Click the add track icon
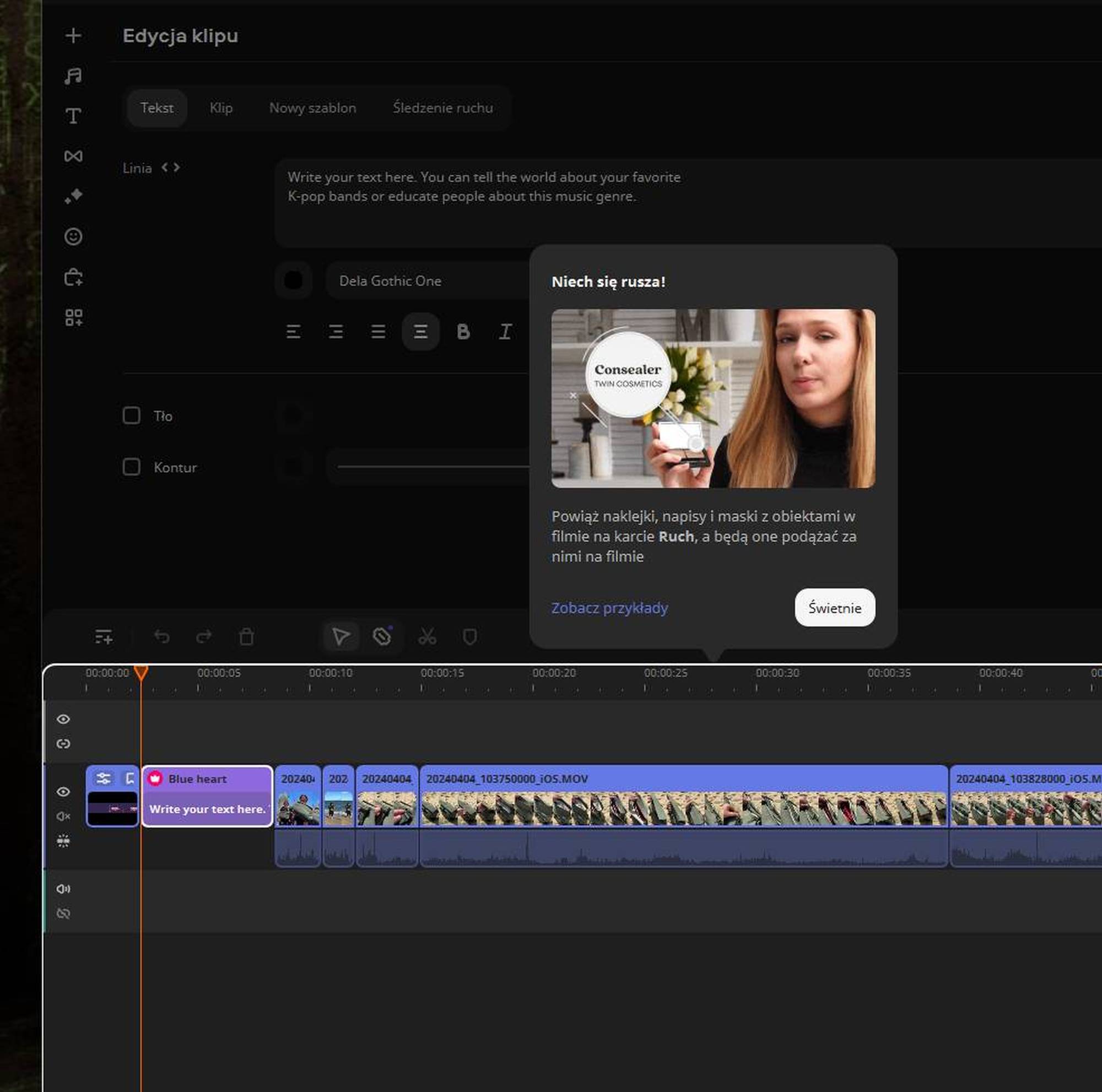Image resolution: width=1102 pixels, height=1092 pixels. tap(103, 636)
